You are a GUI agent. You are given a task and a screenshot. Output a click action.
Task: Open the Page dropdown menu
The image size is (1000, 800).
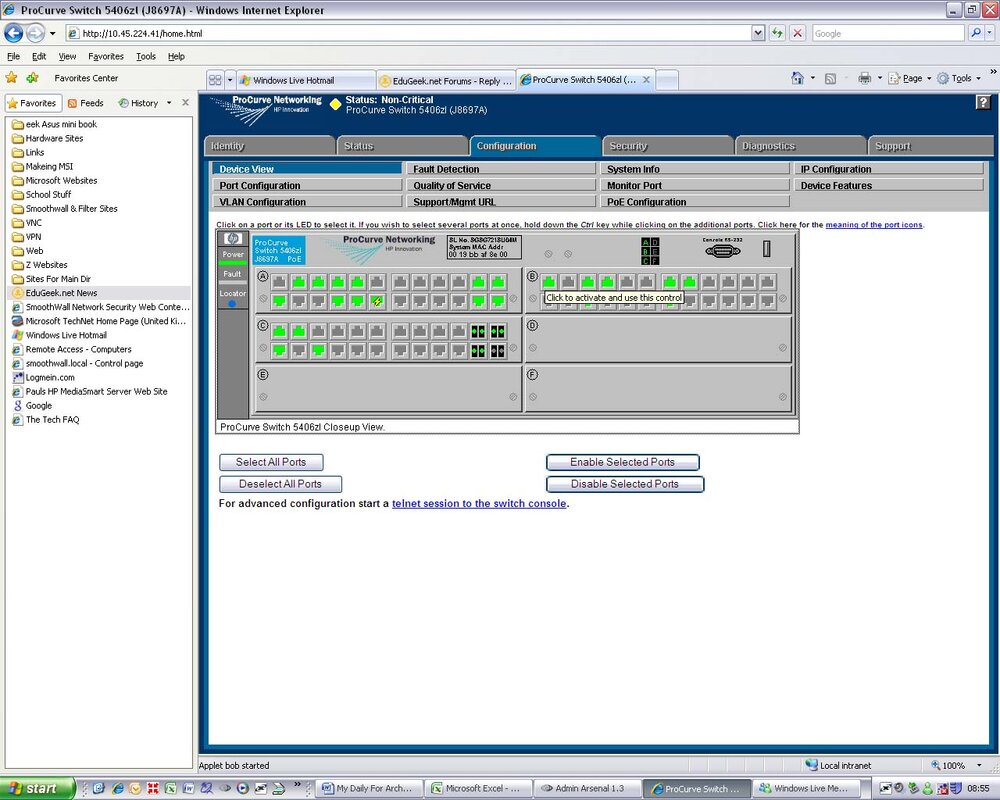pyautogui.click(x=909, y=78)
